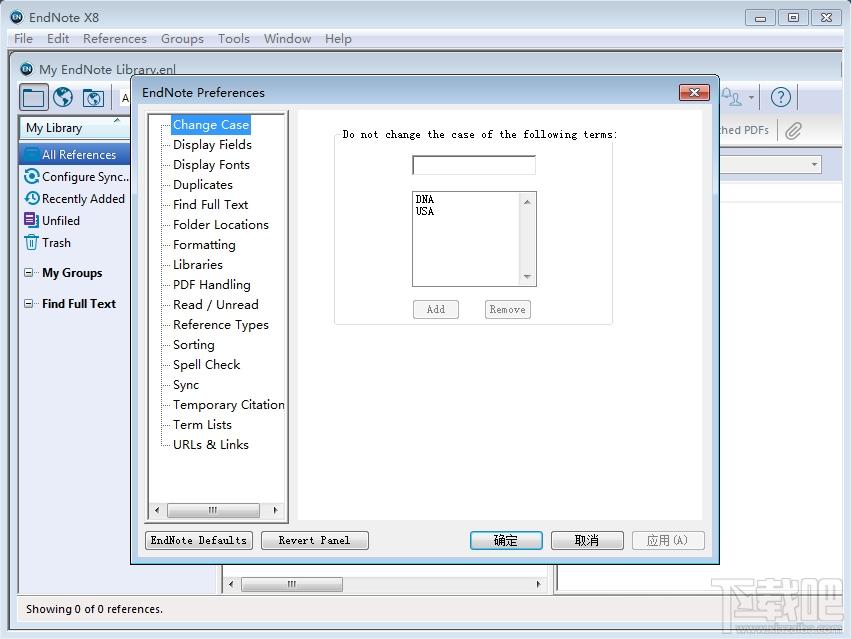Open the Help menu
The height and width of the screenshot is (639, 851).
(339, 39)
